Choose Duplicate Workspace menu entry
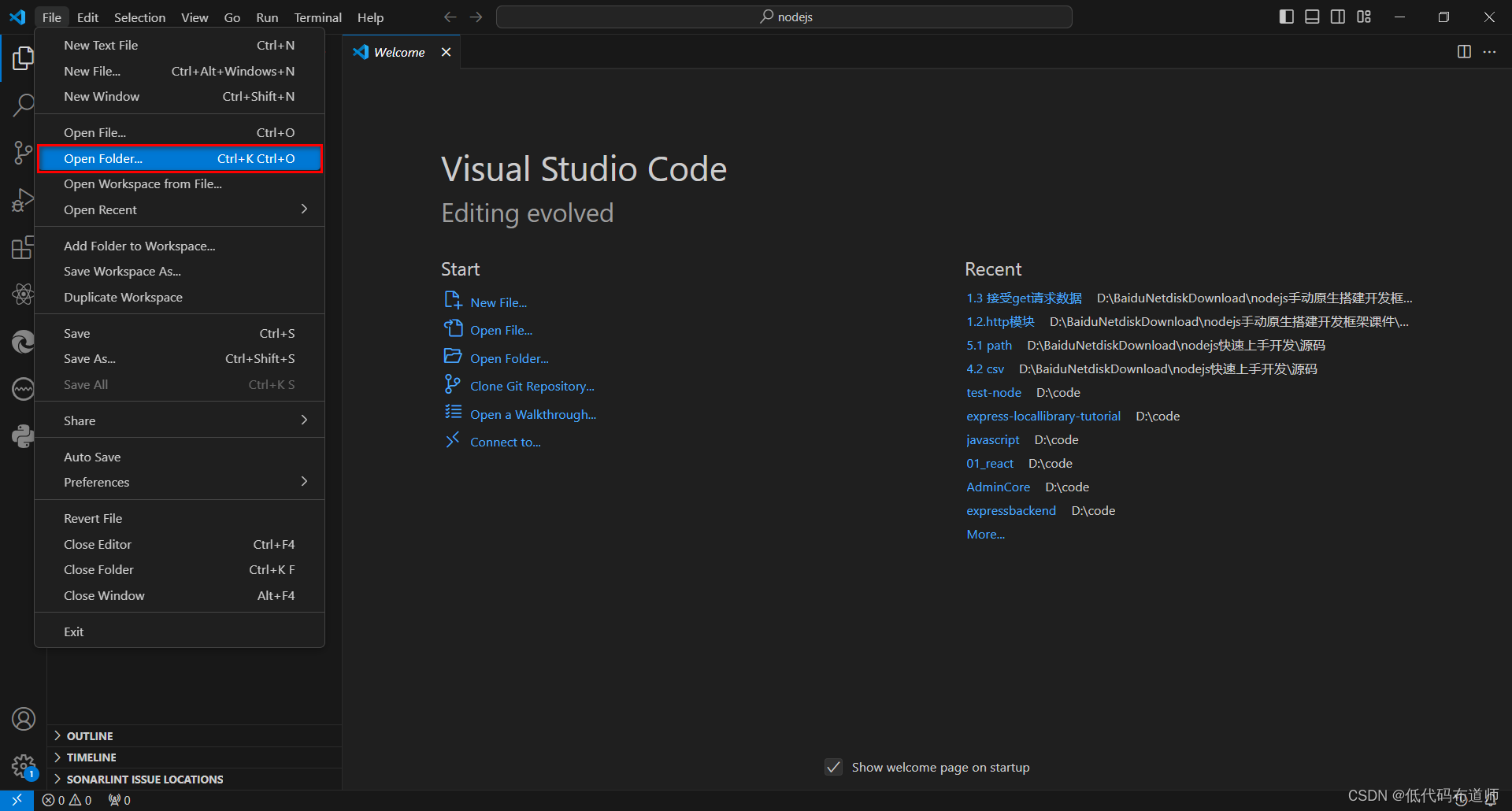 click(x=180, y=297)
